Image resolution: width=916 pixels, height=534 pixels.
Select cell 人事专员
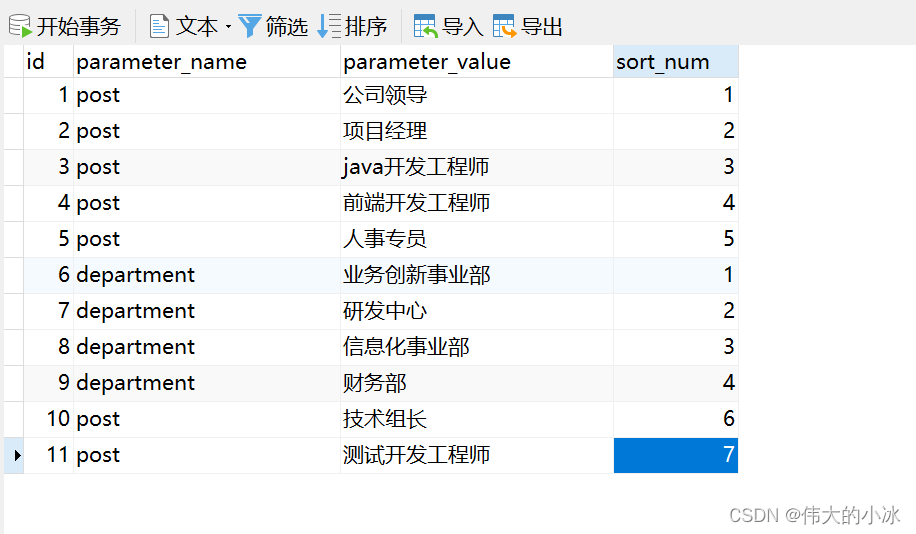(477, 239)
